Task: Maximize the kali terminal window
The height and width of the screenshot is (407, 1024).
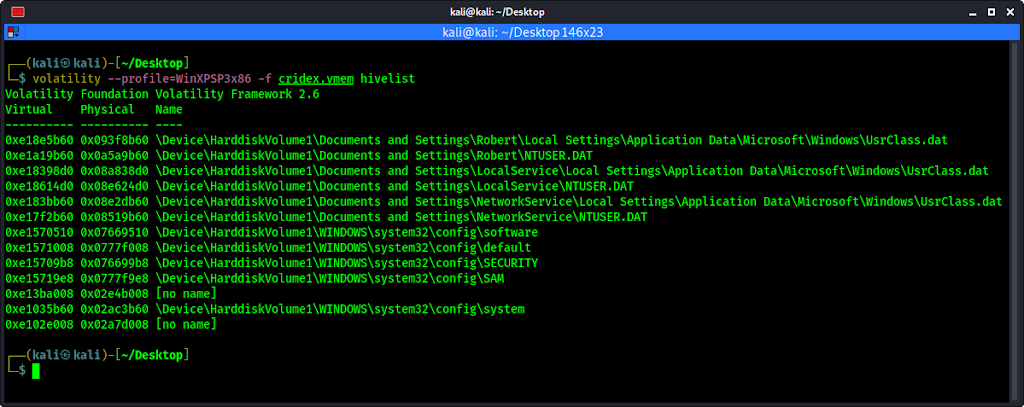Action: pos(991,12)
